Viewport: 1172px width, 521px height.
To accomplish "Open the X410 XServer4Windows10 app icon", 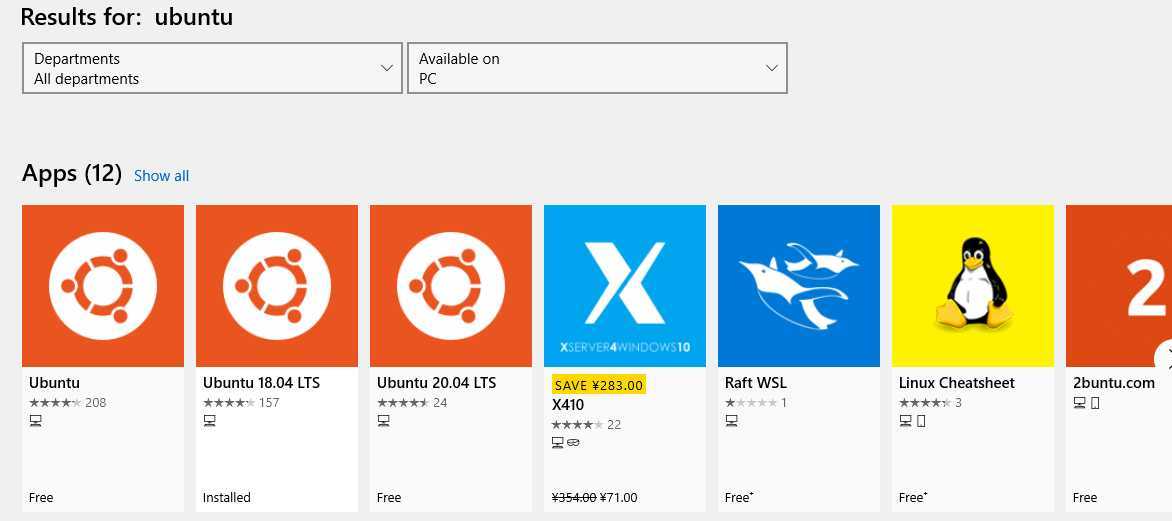I will pos(625,286).
